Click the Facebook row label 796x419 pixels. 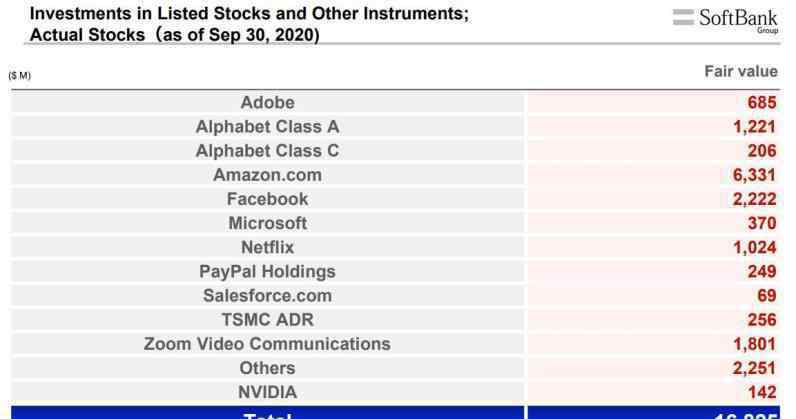click(x=268, y=199)
